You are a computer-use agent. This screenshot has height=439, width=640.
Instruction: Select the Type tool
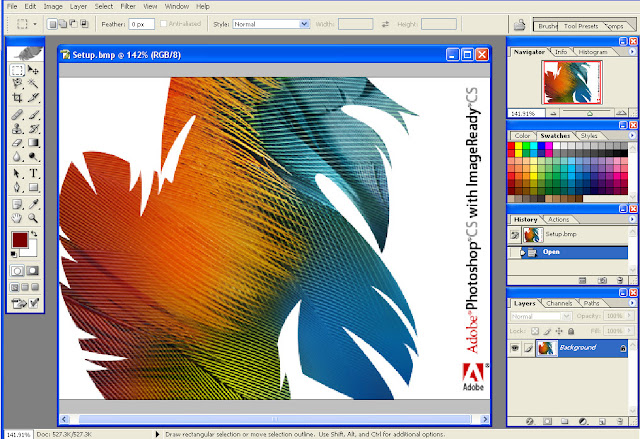tap(33, 173)
